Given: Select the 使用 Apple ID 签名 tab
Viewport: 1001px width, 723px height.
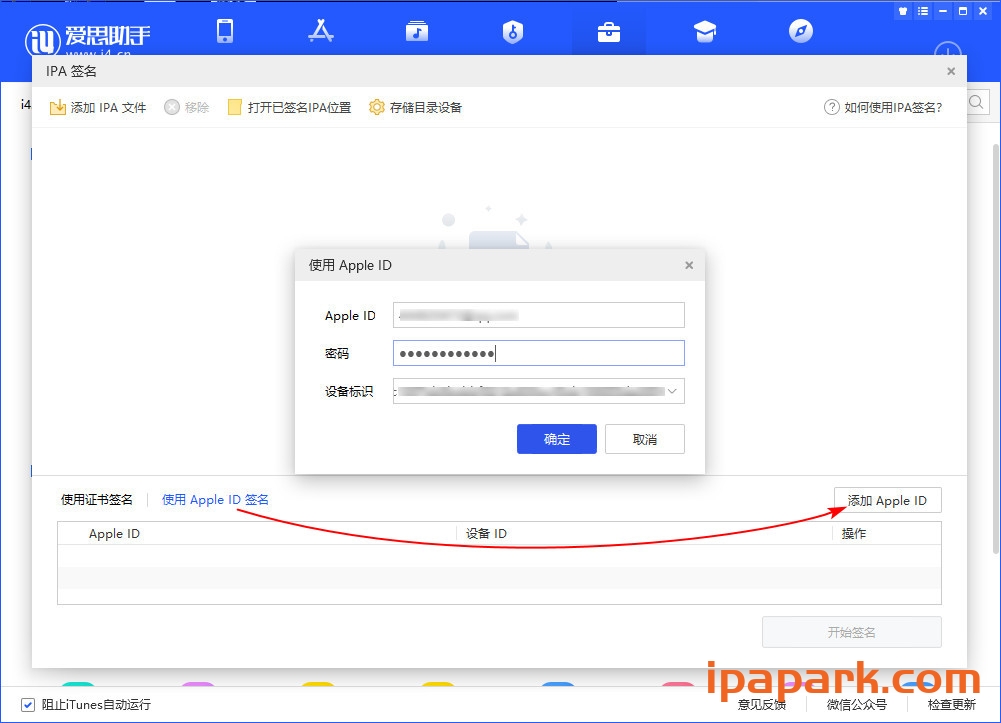Looking at the screenshot, I should click(x=214, y=499).
